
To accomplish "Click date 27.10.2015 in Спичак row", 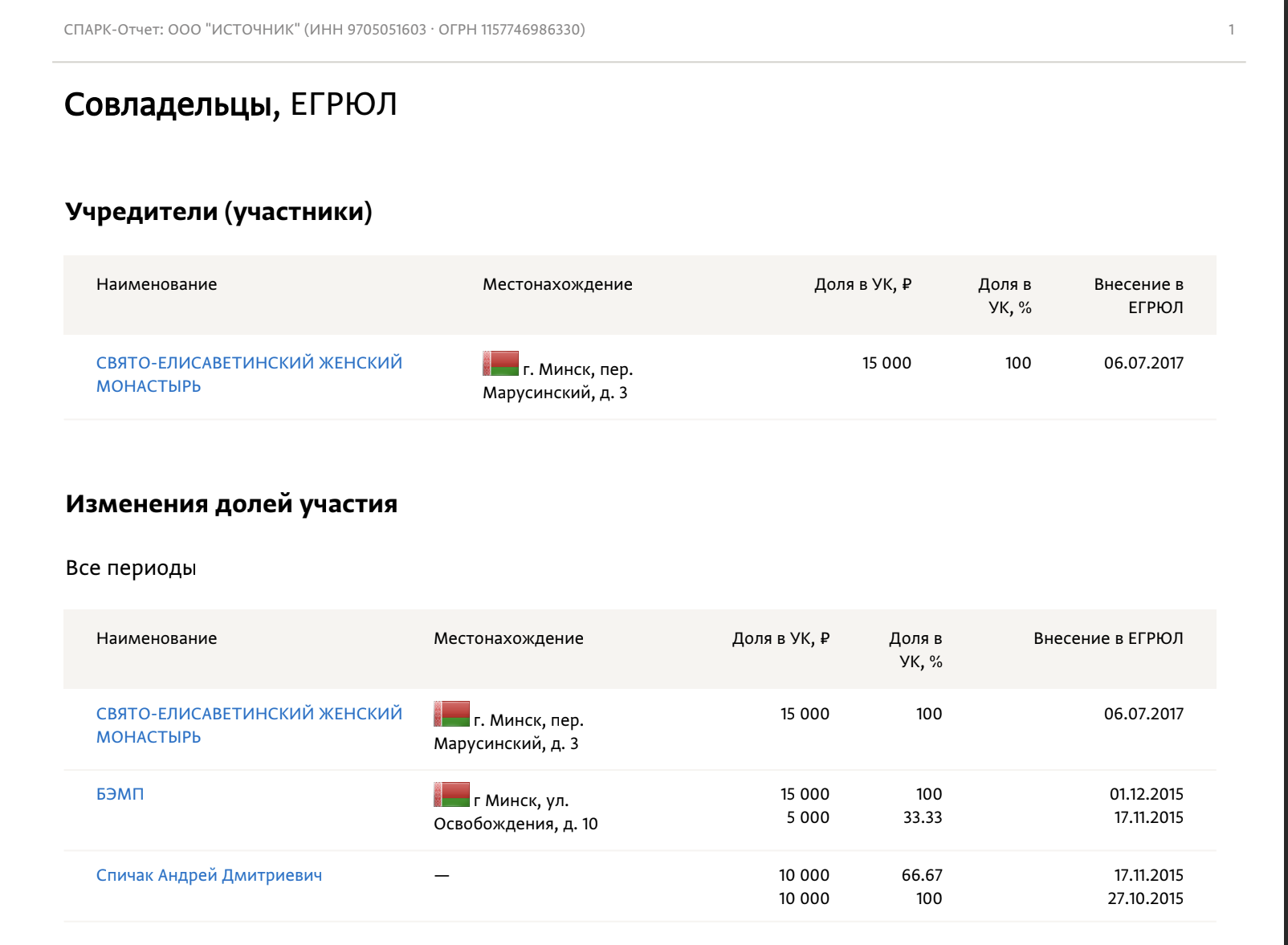I will click(1145, 898).
